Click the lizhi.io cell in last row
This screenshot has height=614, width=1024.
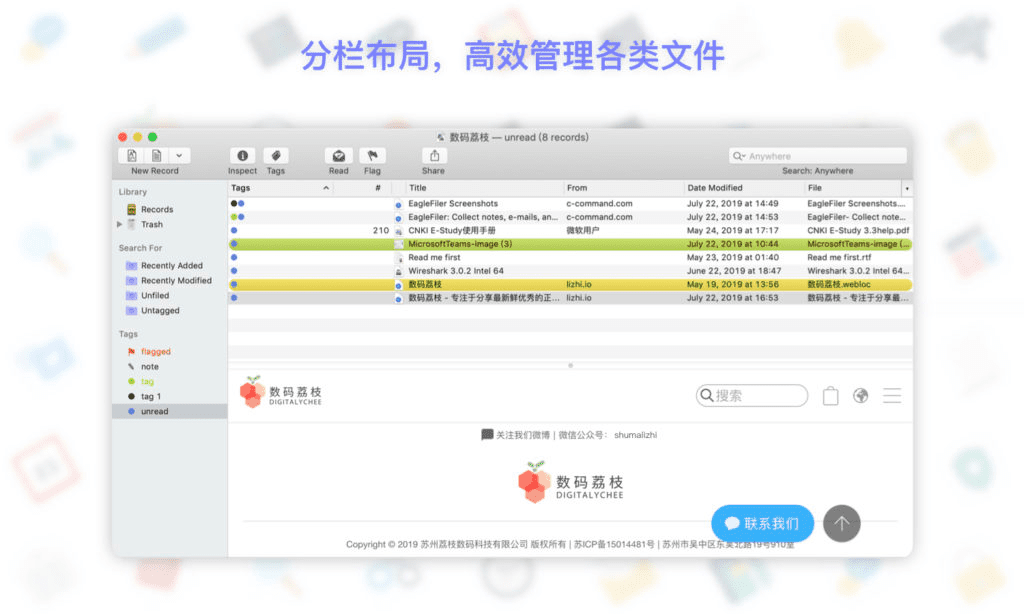click(x=579, y=298)
